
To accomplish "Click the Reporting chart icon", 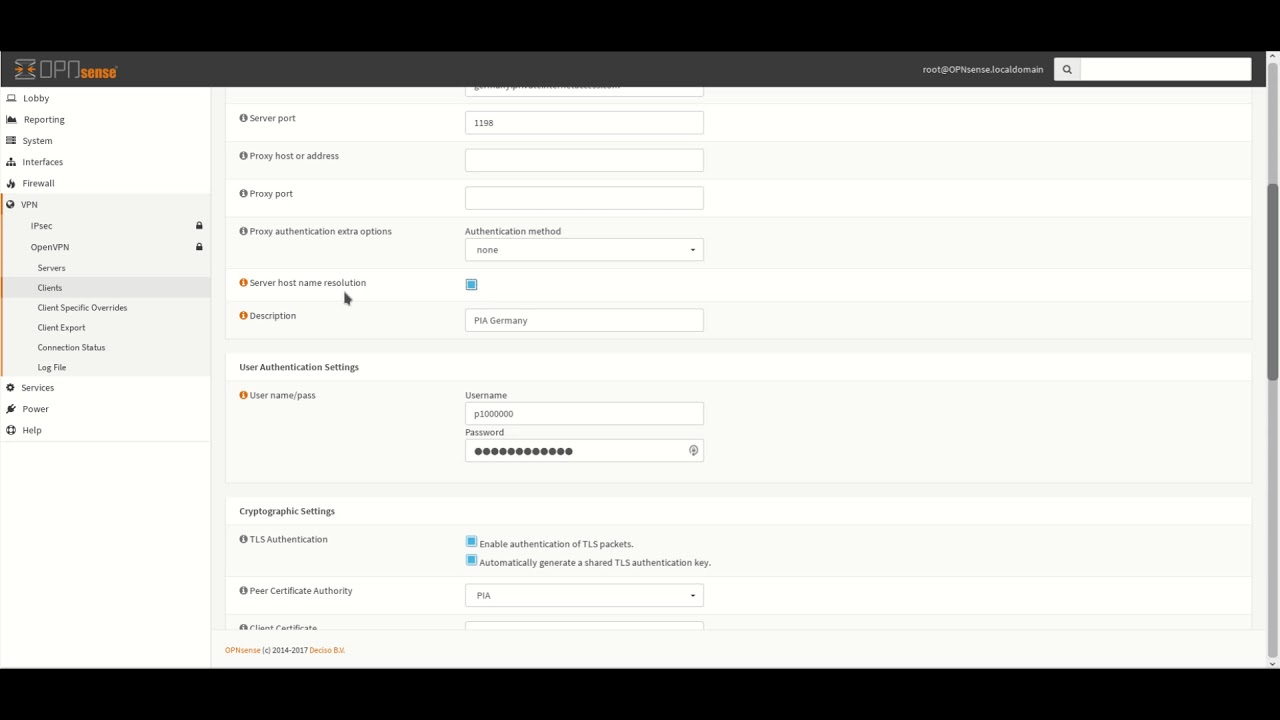I will (11, 119).
